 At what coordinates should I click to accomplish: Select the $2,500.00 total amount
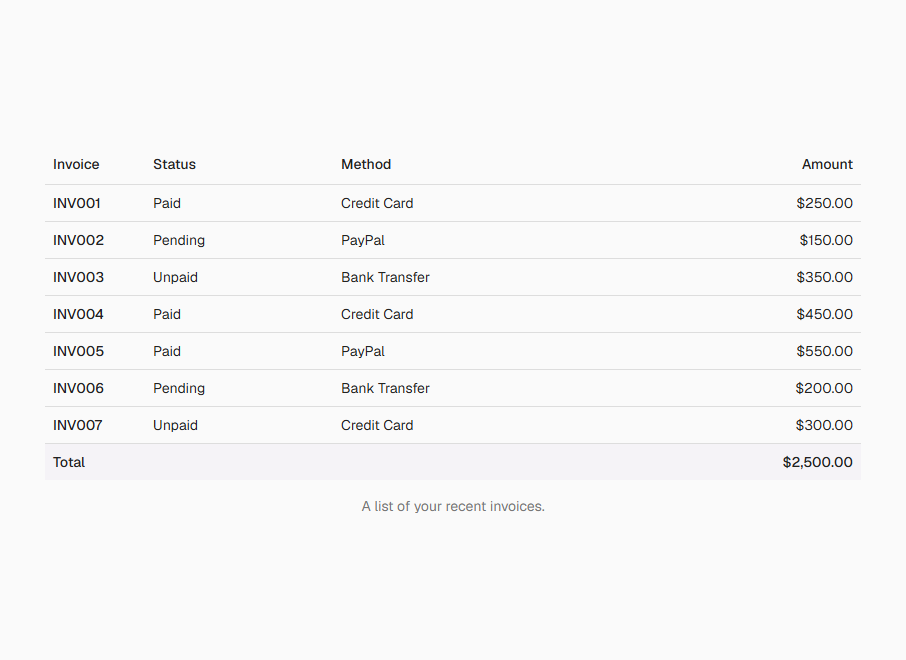(x=818, y=462)
